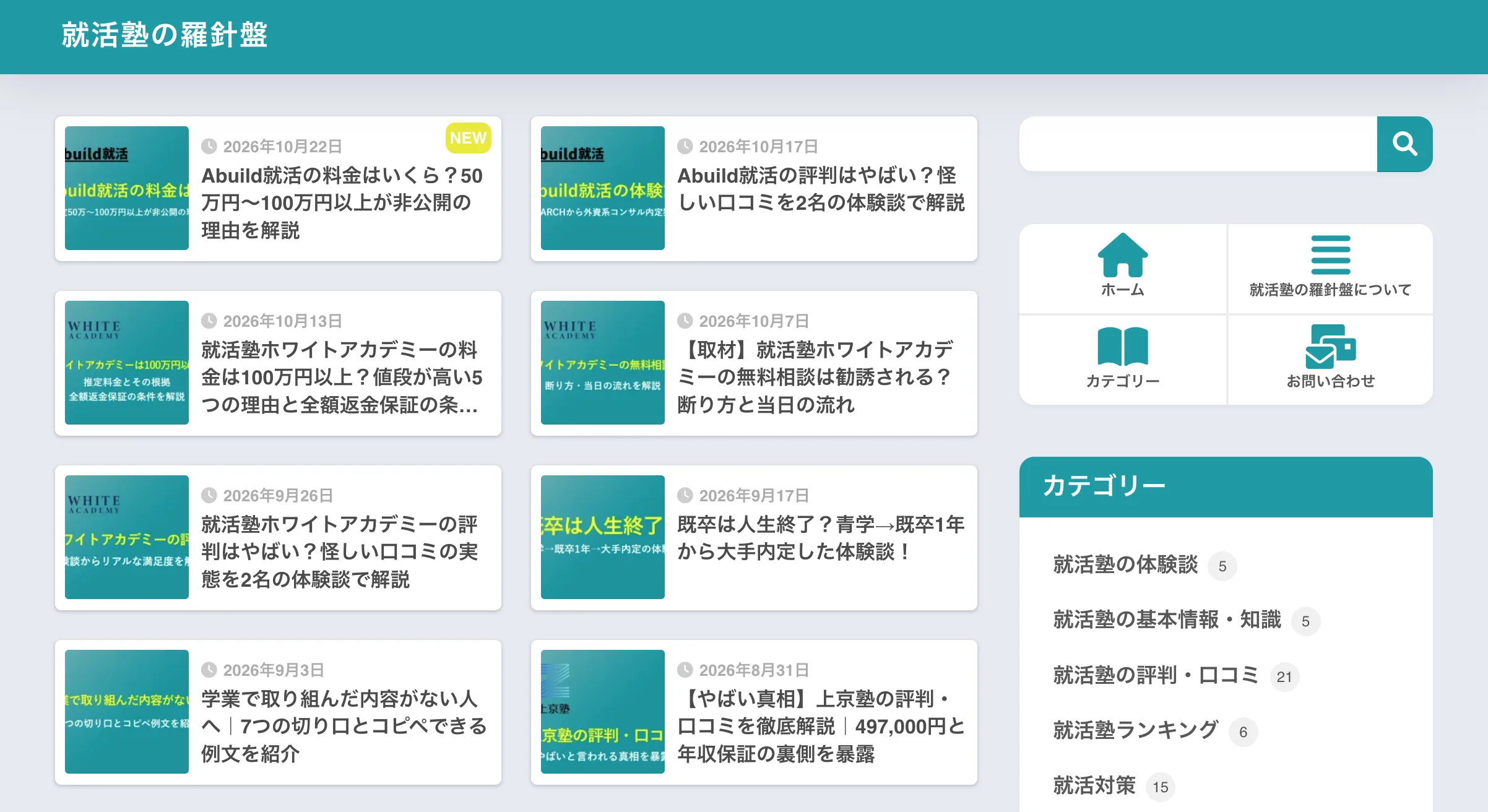Open thumbnail of 既卒は人生終了 article
The height and width of the screenshot is (812, 1488).
click(603, 537)
